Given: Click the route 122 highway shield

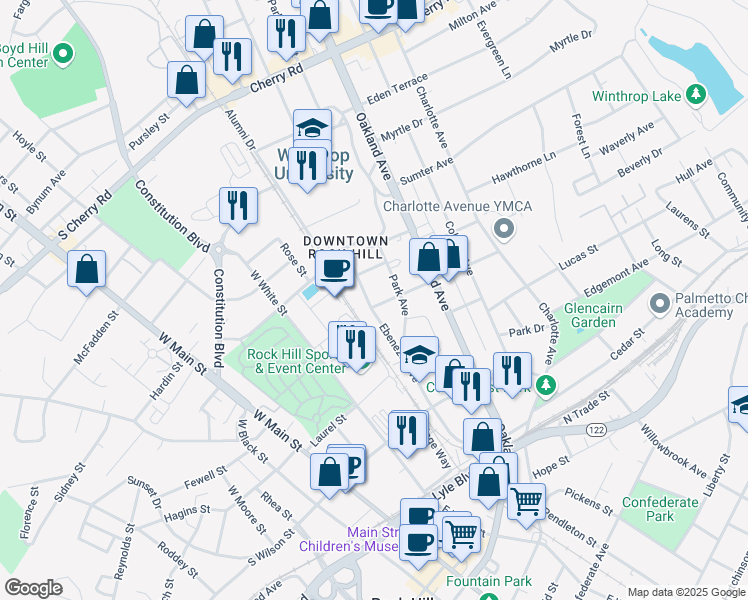Looking at the screenshot, I should pos(596,430).
